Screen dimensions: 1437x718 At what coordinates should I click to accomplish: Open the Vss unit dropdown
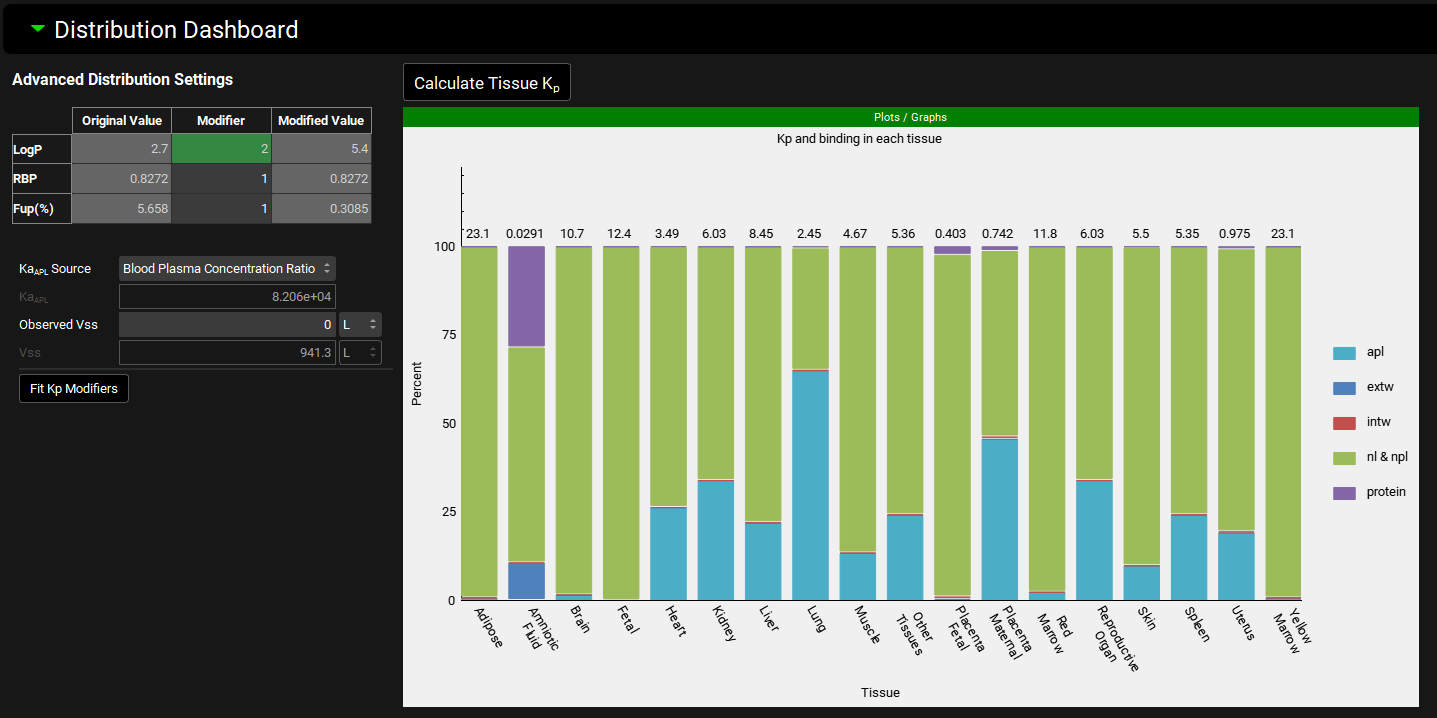360,353
